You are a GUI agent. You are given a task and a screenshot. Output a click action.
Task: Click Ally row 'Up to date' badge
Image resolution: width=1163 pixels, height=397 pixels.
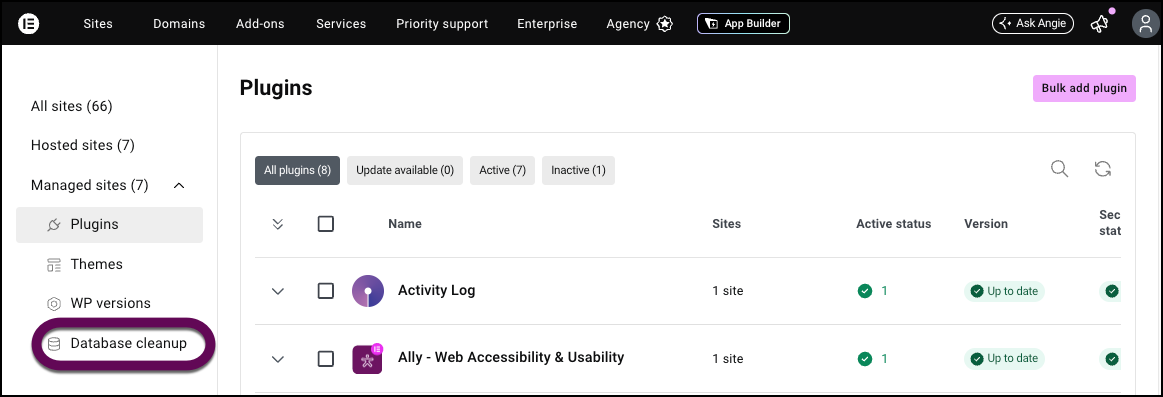(x=1004, y=359)
